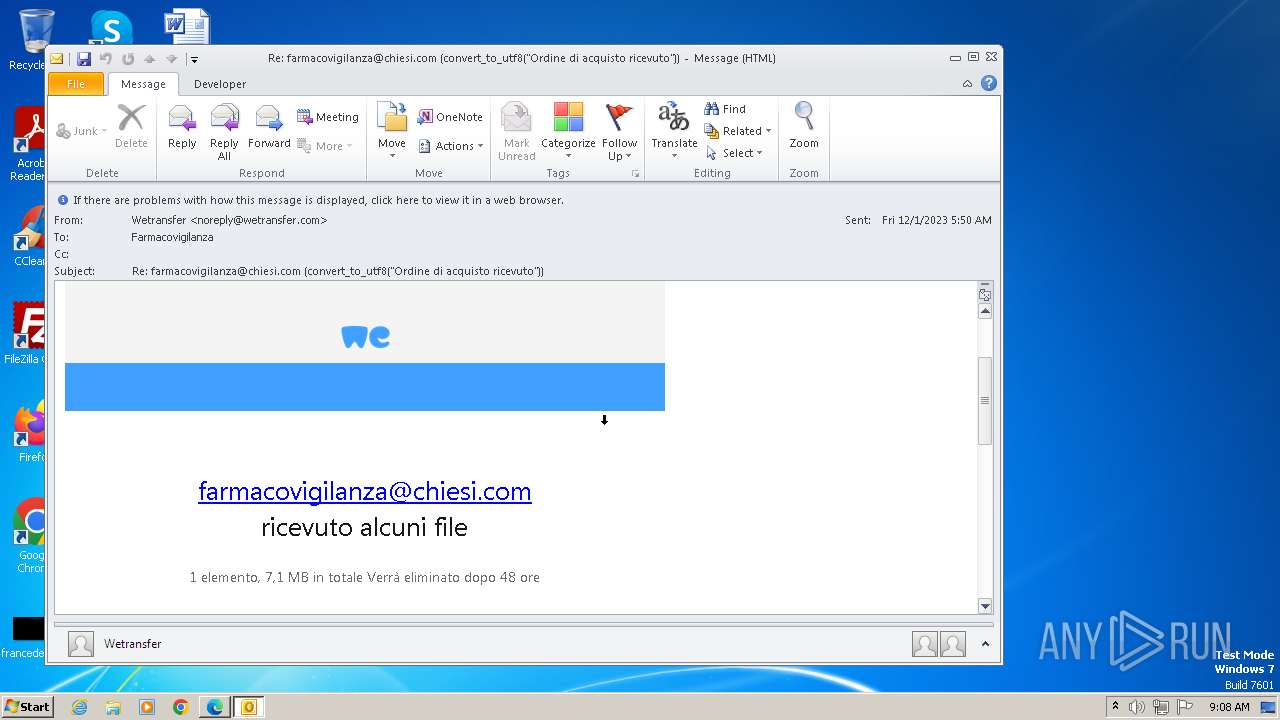Viewport: 1280px width, 720px height.
Task: Open Internet Explorer from the taskbar
Action: [79, 707]
